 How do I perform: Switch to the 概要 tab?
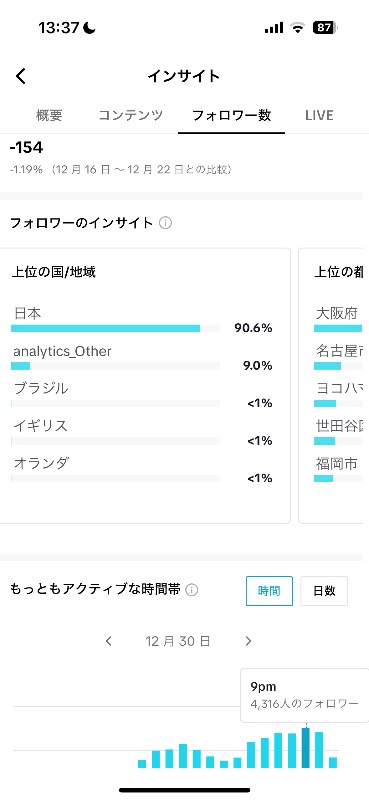click(49, 115)
